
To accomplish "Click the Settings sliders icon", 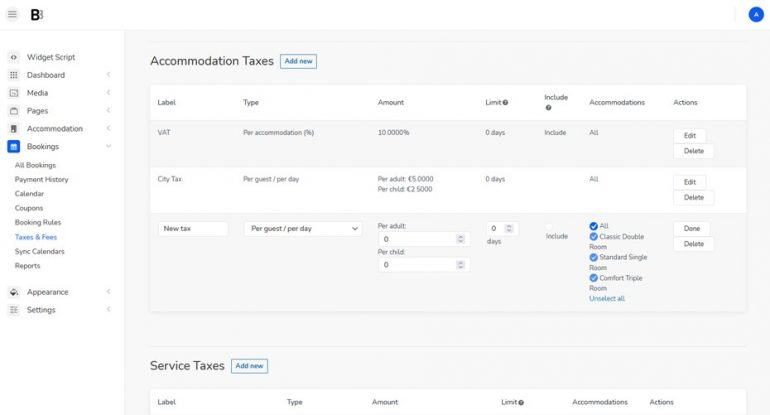I will [14, 310].
